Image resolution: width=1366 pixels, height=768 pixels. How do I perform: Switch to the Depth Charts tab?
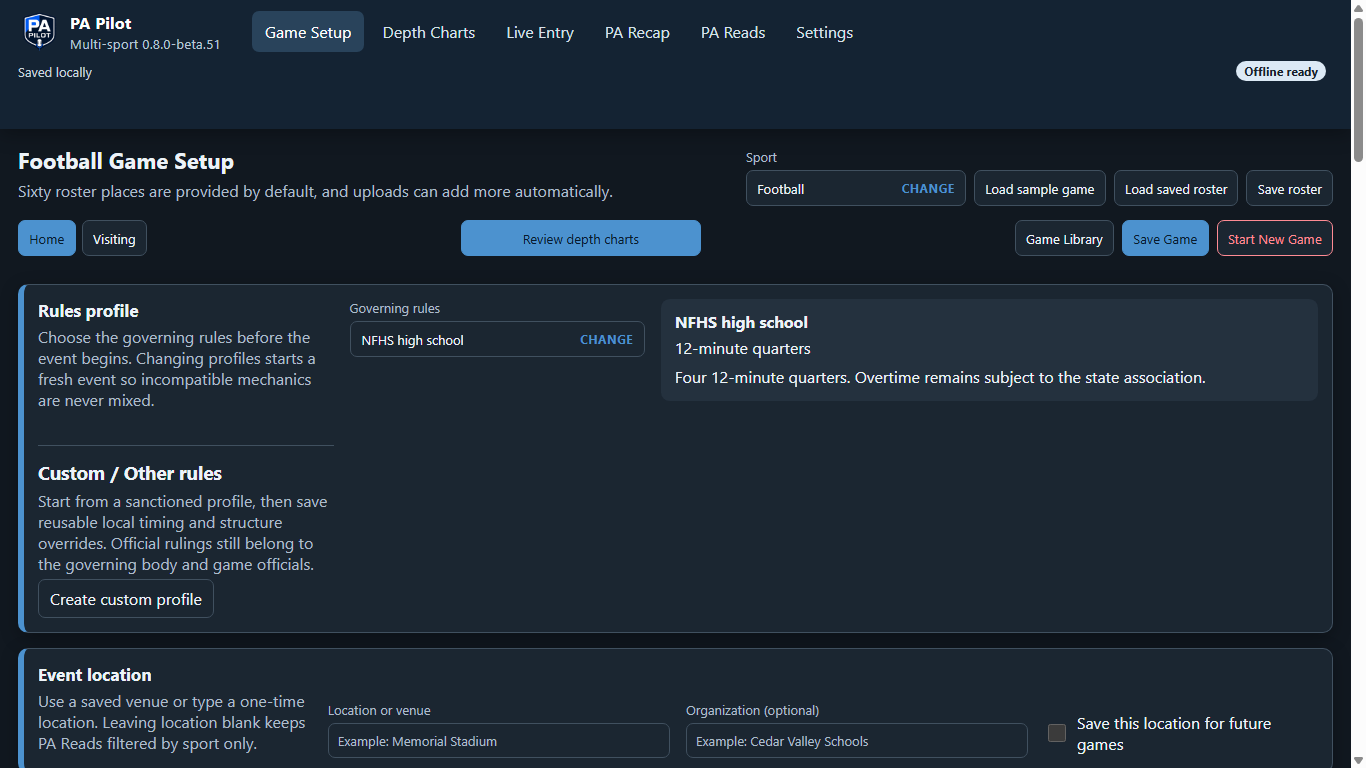pyautogui.click(x=429, y=32)
